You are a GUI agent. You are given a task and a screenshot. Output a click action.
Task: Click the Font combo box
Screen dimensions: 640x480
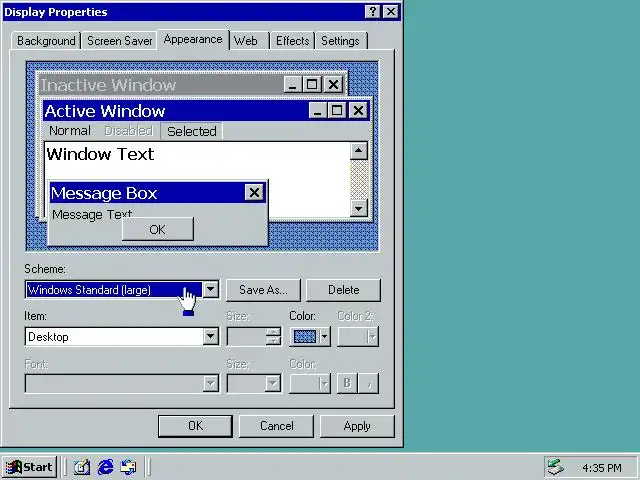pyautogui.click(x=122, y=384)
